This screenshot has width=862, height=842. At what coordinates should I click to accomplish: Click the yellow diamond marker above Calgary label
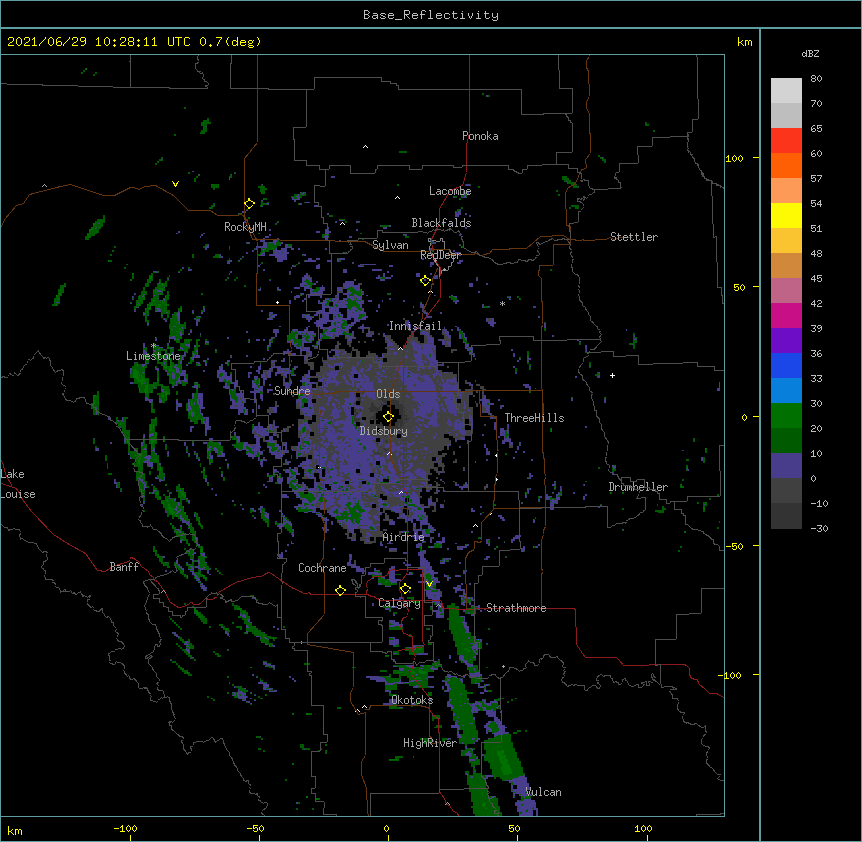[405, 589]
